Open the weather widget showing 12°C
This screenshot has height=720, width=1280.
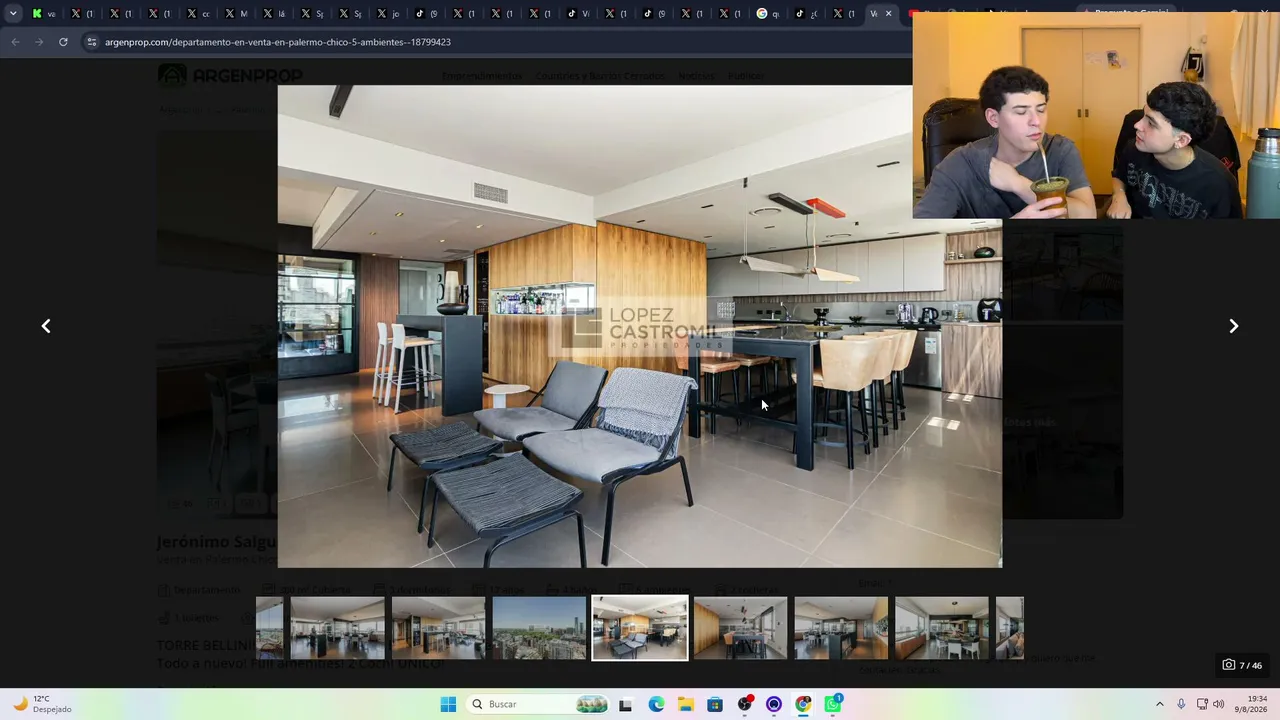tap(42, 704)
